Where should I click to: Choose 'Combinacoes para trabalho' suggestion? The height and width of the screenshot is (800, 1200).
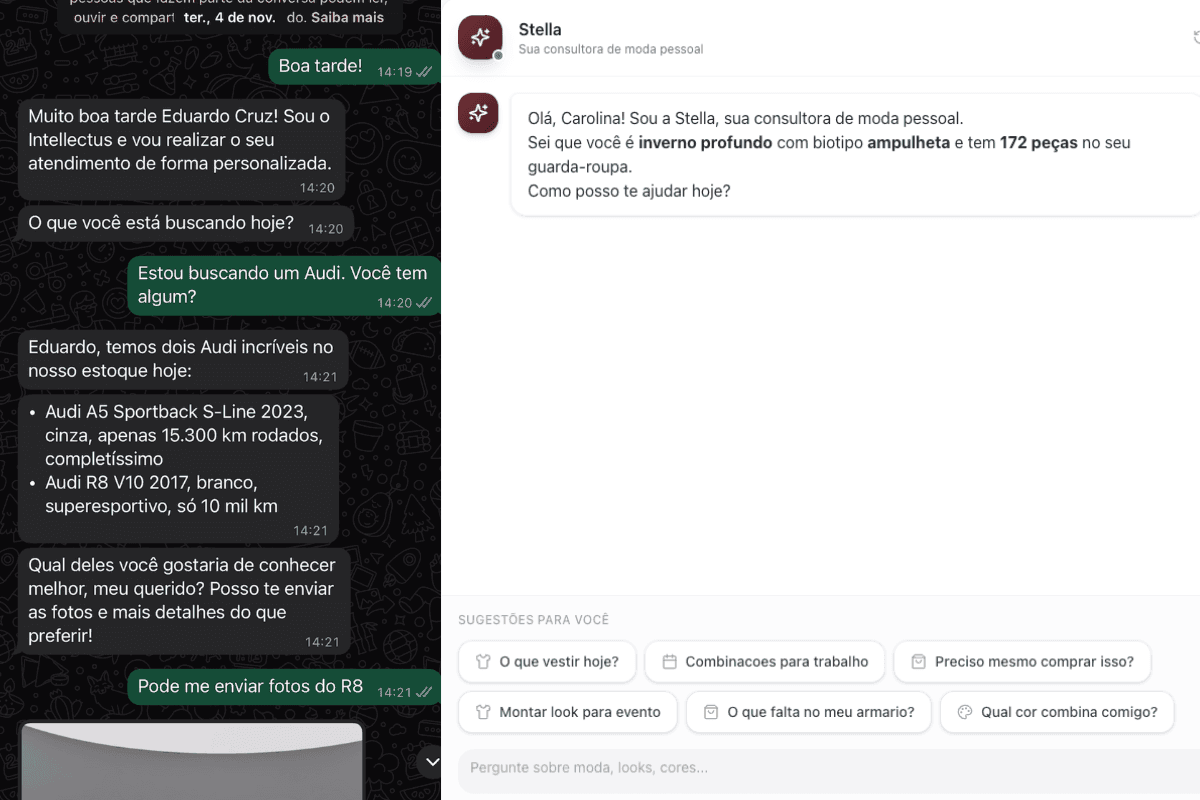pos(765,662)
